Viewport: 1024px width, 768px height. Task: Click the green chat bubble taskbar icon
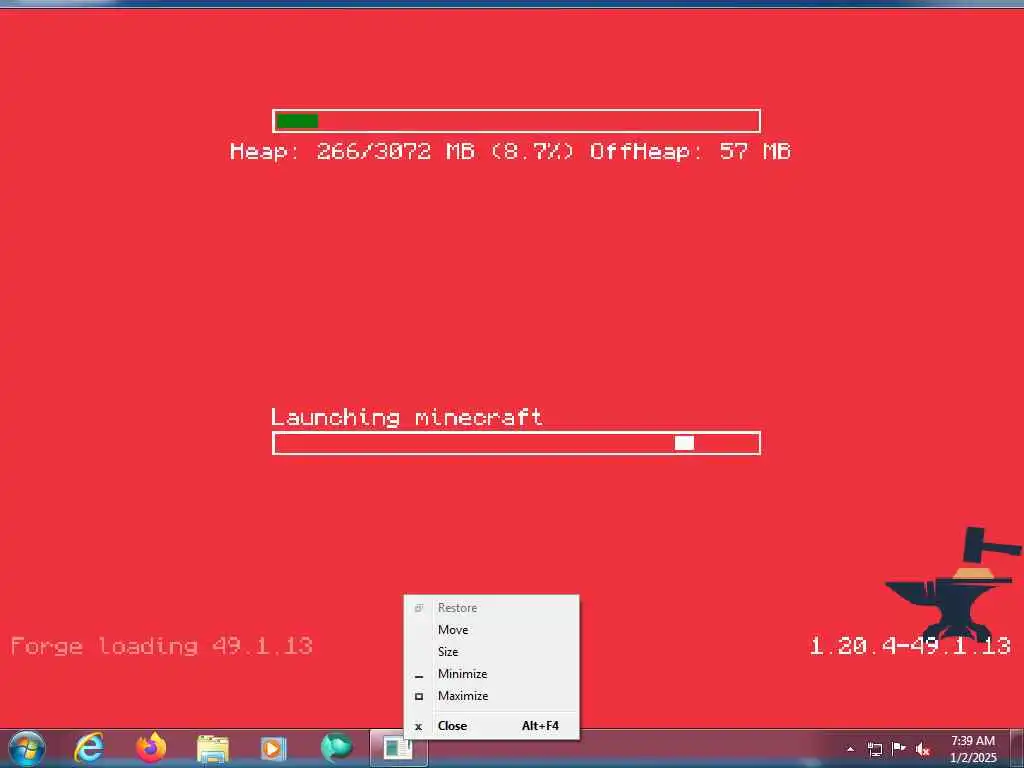pos(336,748)
